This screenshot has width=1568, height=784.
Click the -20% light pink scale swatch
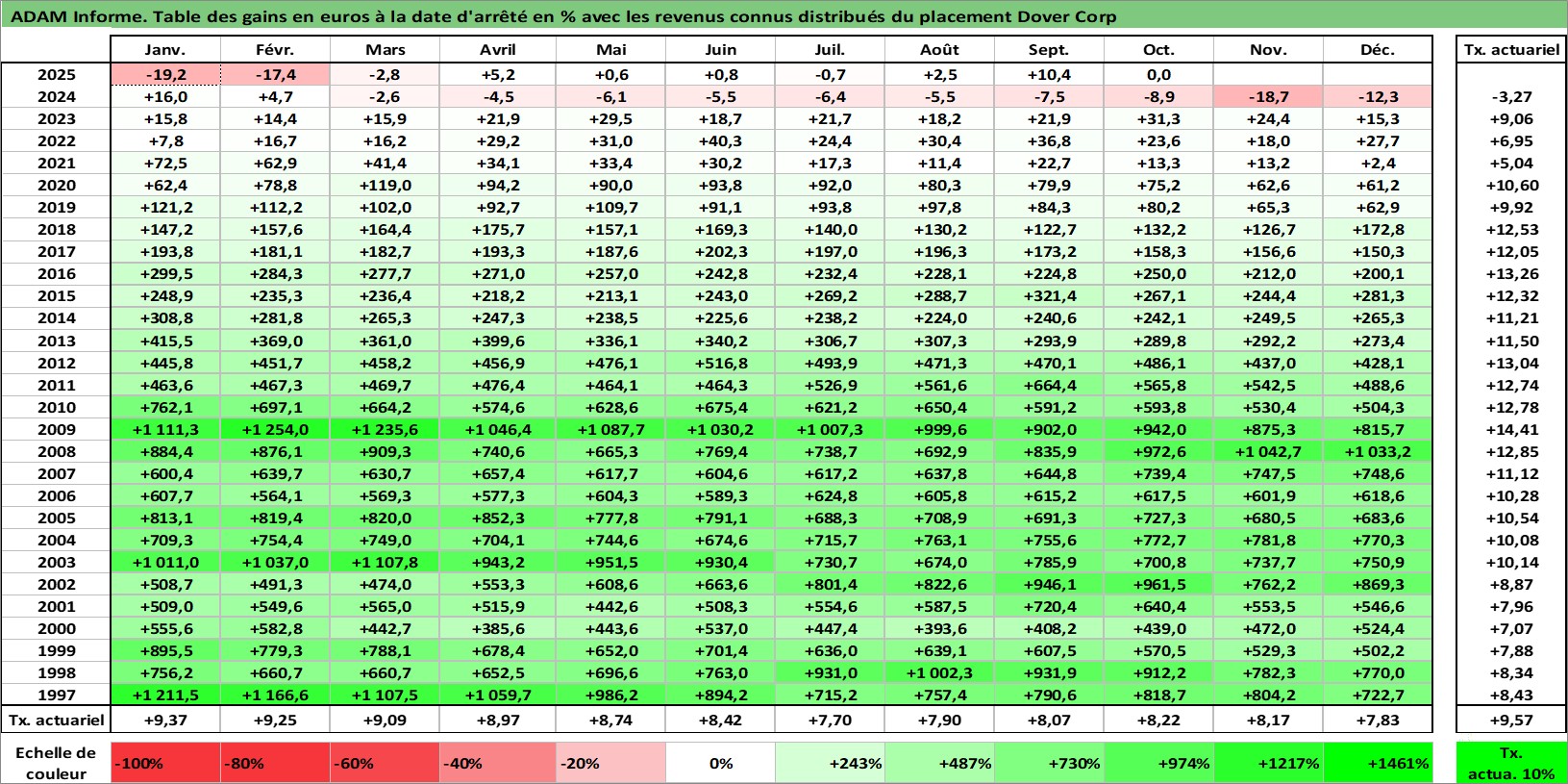(x=611, y=762)
